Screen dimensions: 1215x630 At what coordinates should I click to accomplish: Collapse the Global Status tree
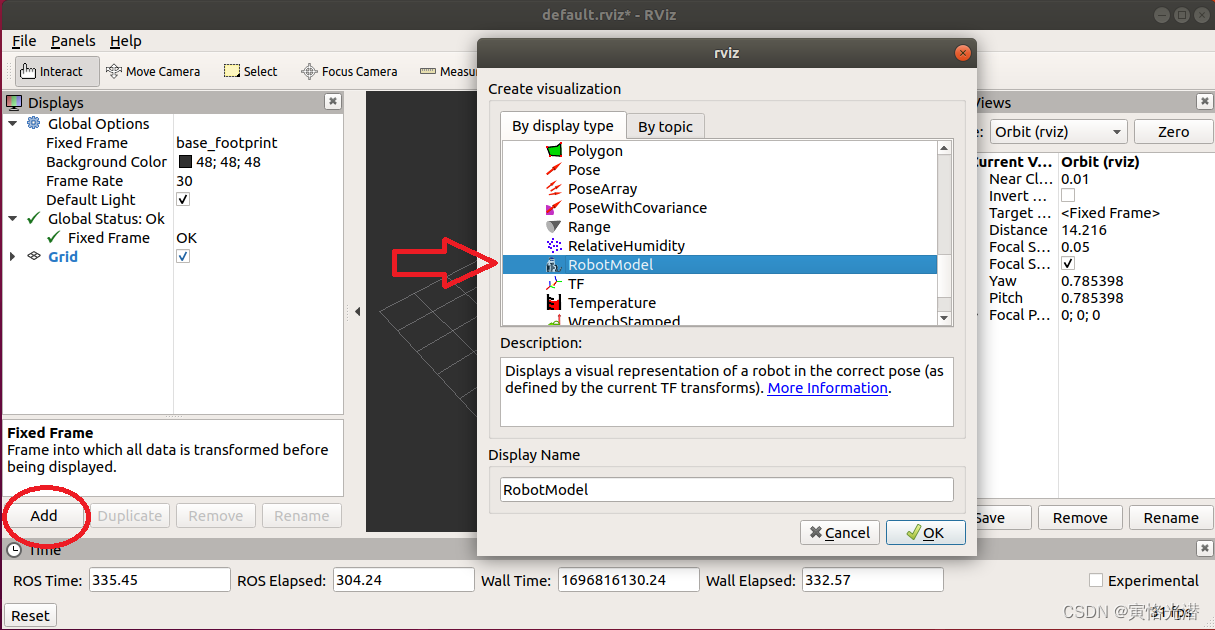(x=13, y=218)
